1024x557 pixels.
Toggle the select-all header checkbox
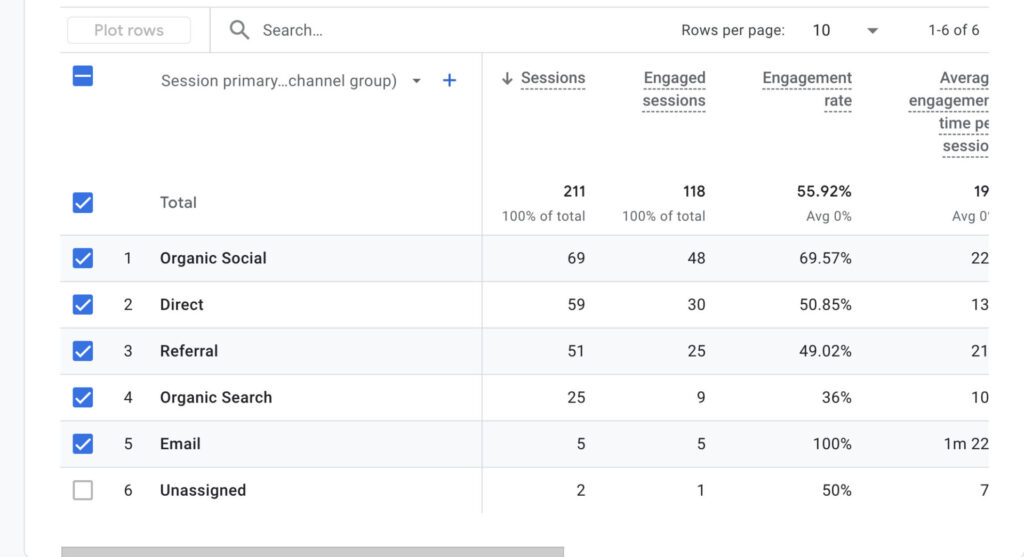[x=83, y=76]
